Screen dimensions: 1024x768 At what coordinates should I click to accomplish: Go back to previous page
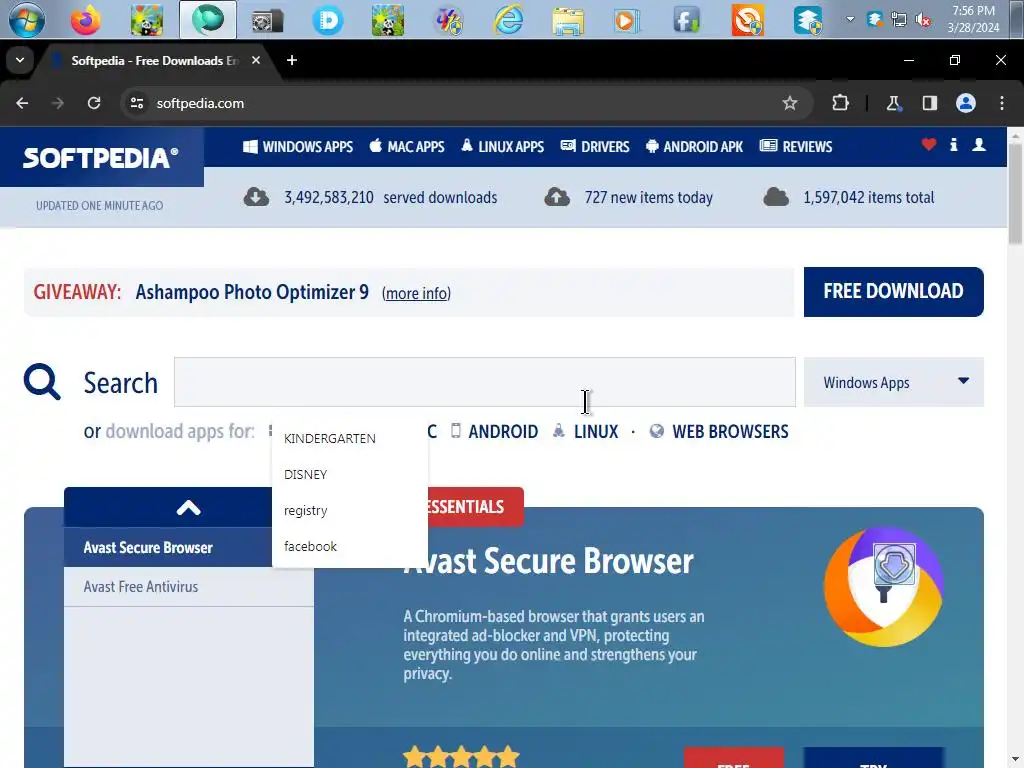tap(22, 103)
